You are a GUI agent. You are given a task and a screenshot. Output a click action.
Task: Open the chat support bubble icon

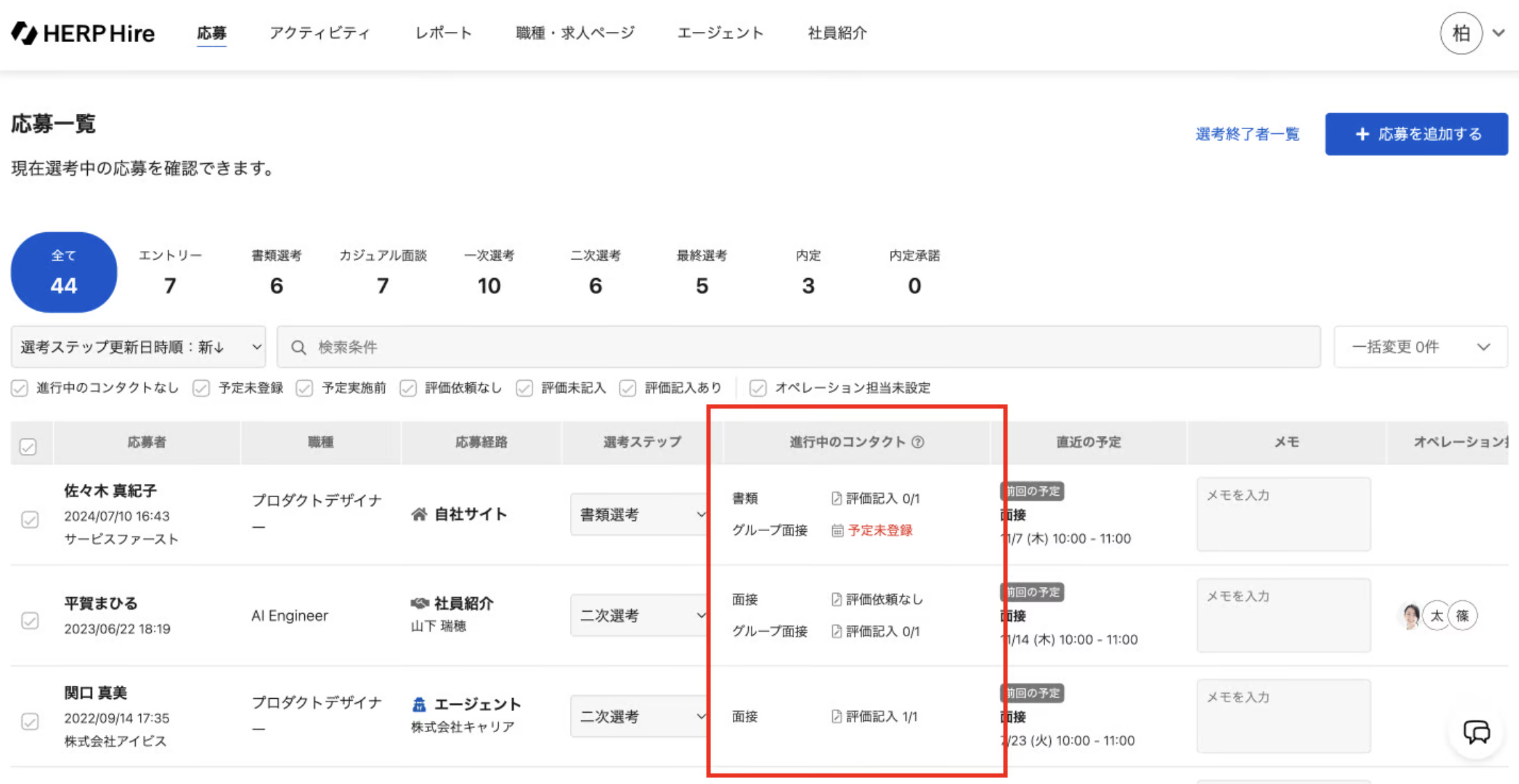(x=1476, y=732)
